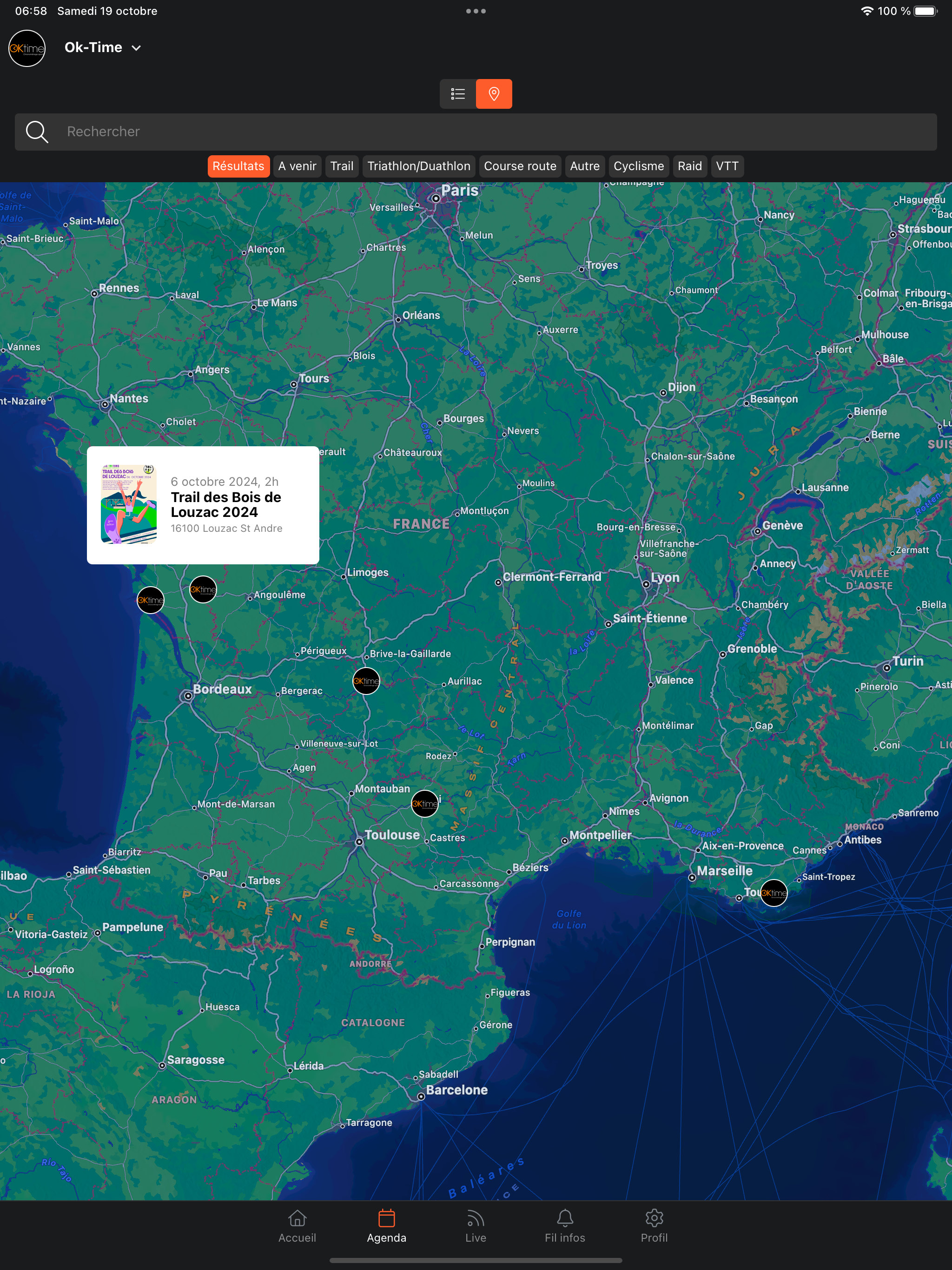952x1270 pixels.
Task: Select the OKtime marker east of Montauban
Action: (425, 804)
